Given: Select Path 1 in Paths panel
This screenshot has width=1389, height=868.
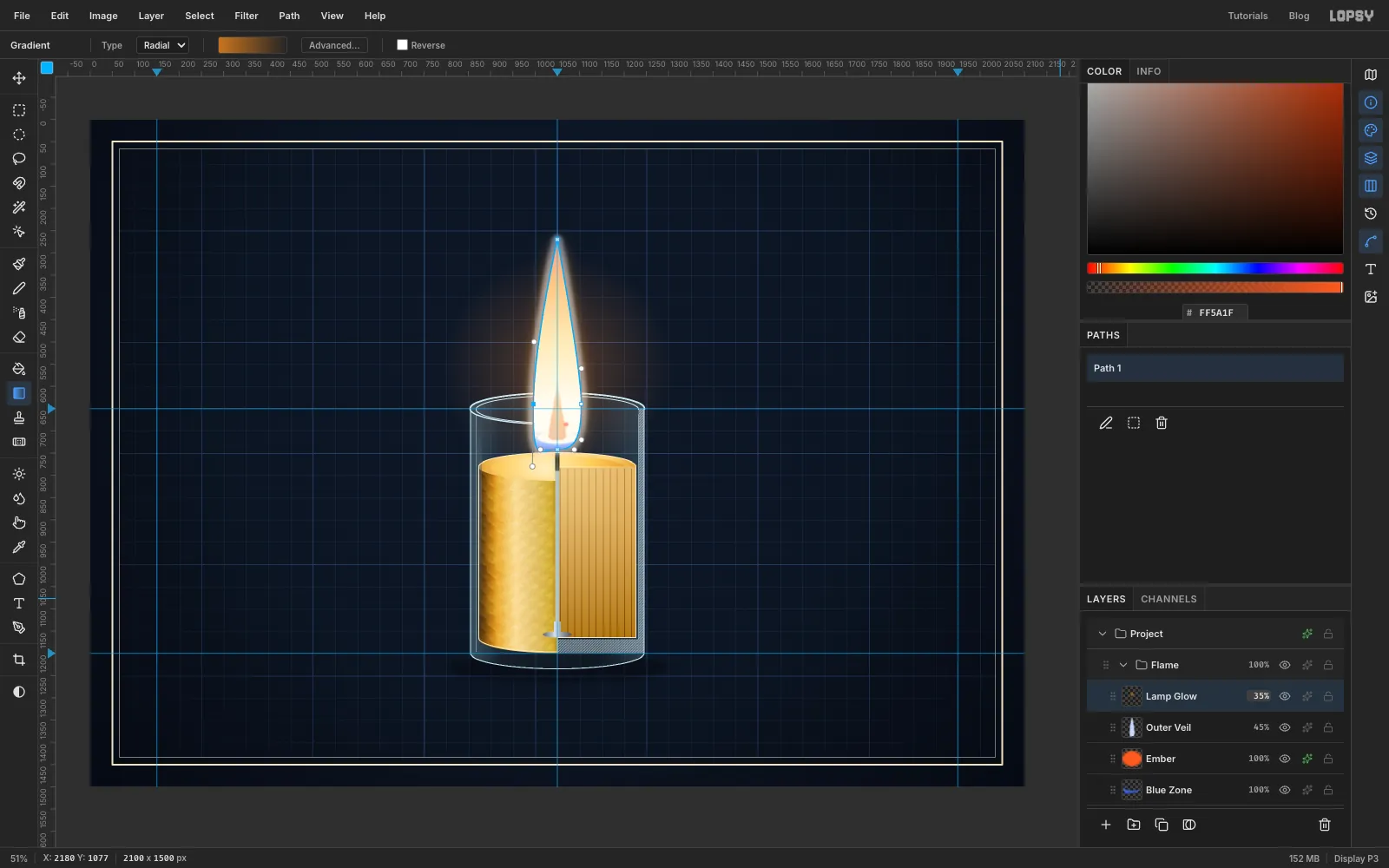Looking at the screenshot, I should (x=1215, y=368).
